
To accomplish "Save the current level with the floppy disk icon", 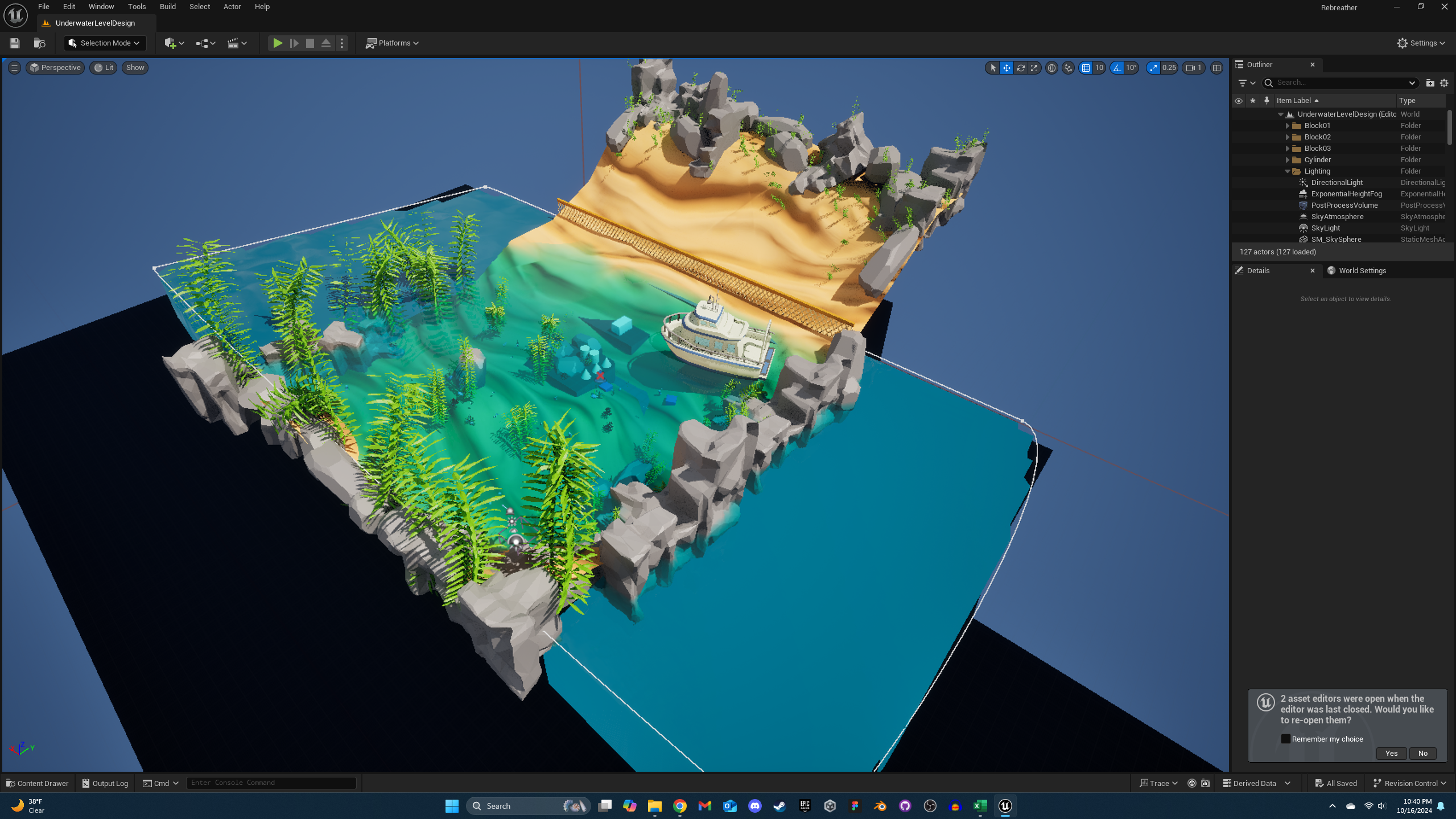I will pos(15,43).
